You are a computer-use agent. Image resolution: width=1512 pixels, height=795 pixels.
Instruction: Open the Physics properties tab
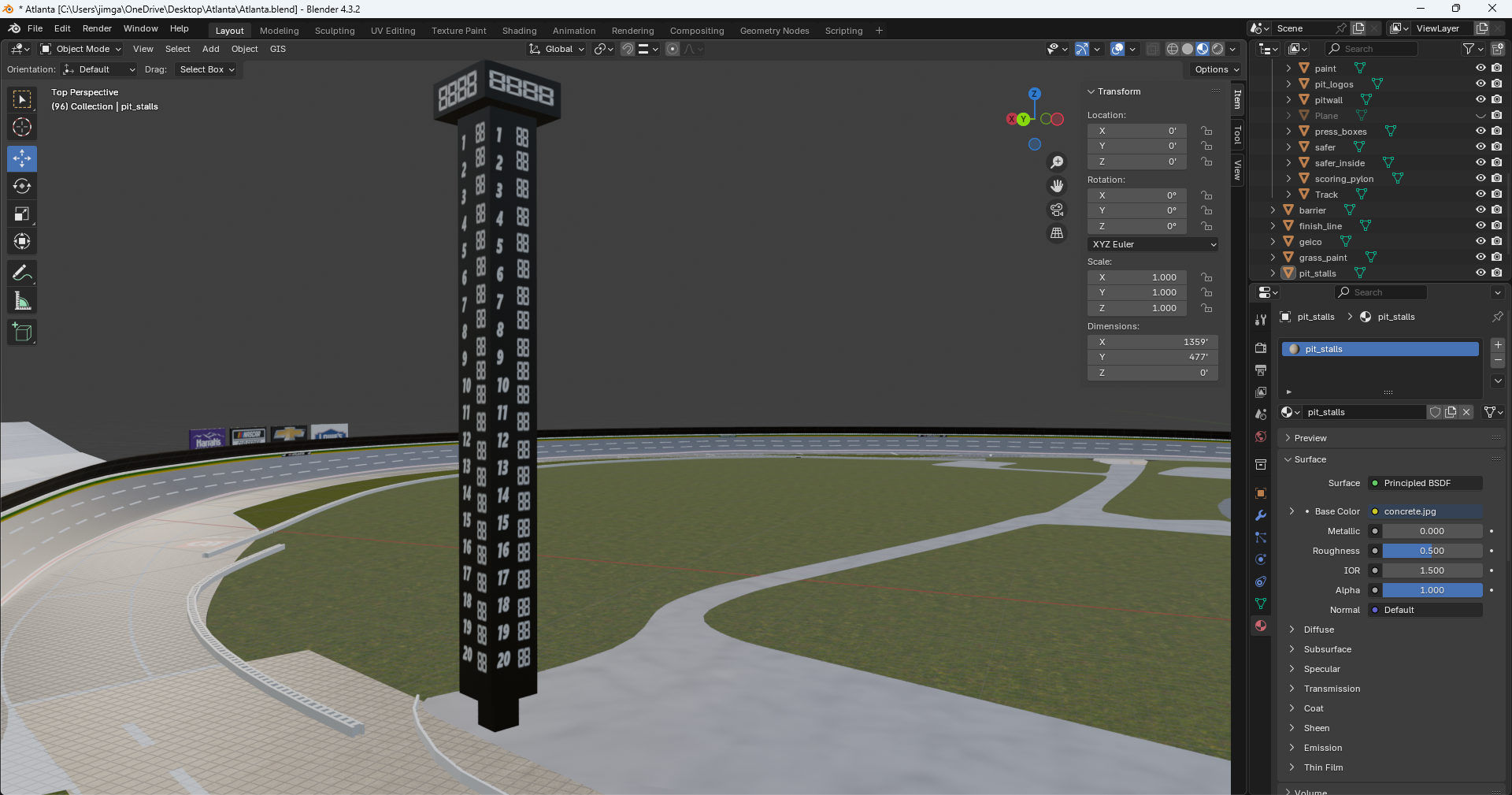[x=1261, y=559]
